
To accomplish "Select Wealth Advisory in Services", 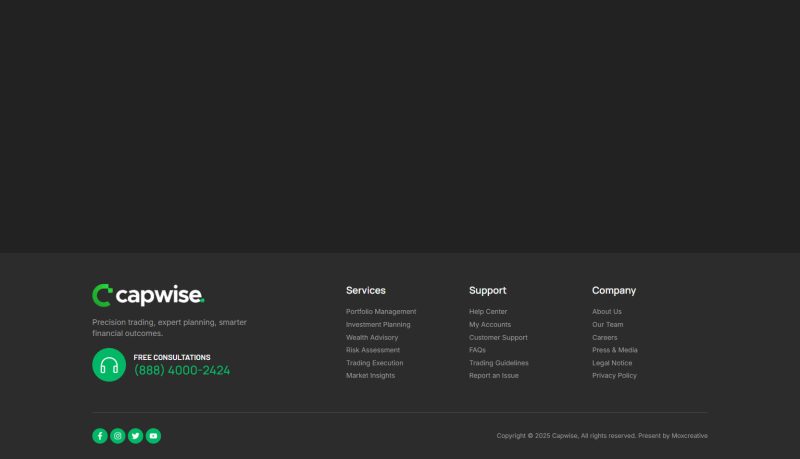I will pyautogui.click(x=372, y=338).
